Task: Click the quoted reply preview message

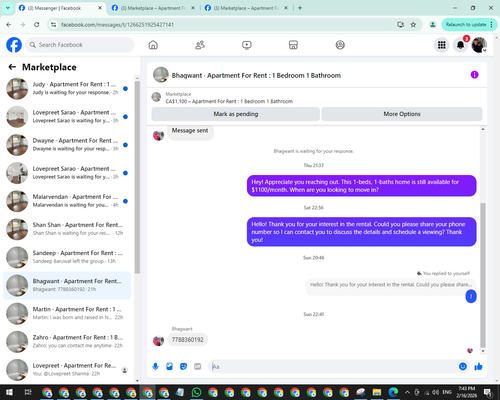Action: 391,285
